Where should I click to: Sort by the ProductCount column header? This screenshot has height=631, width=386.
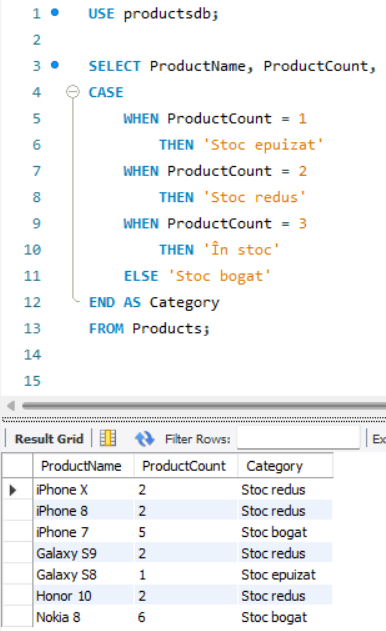point(184,466)
